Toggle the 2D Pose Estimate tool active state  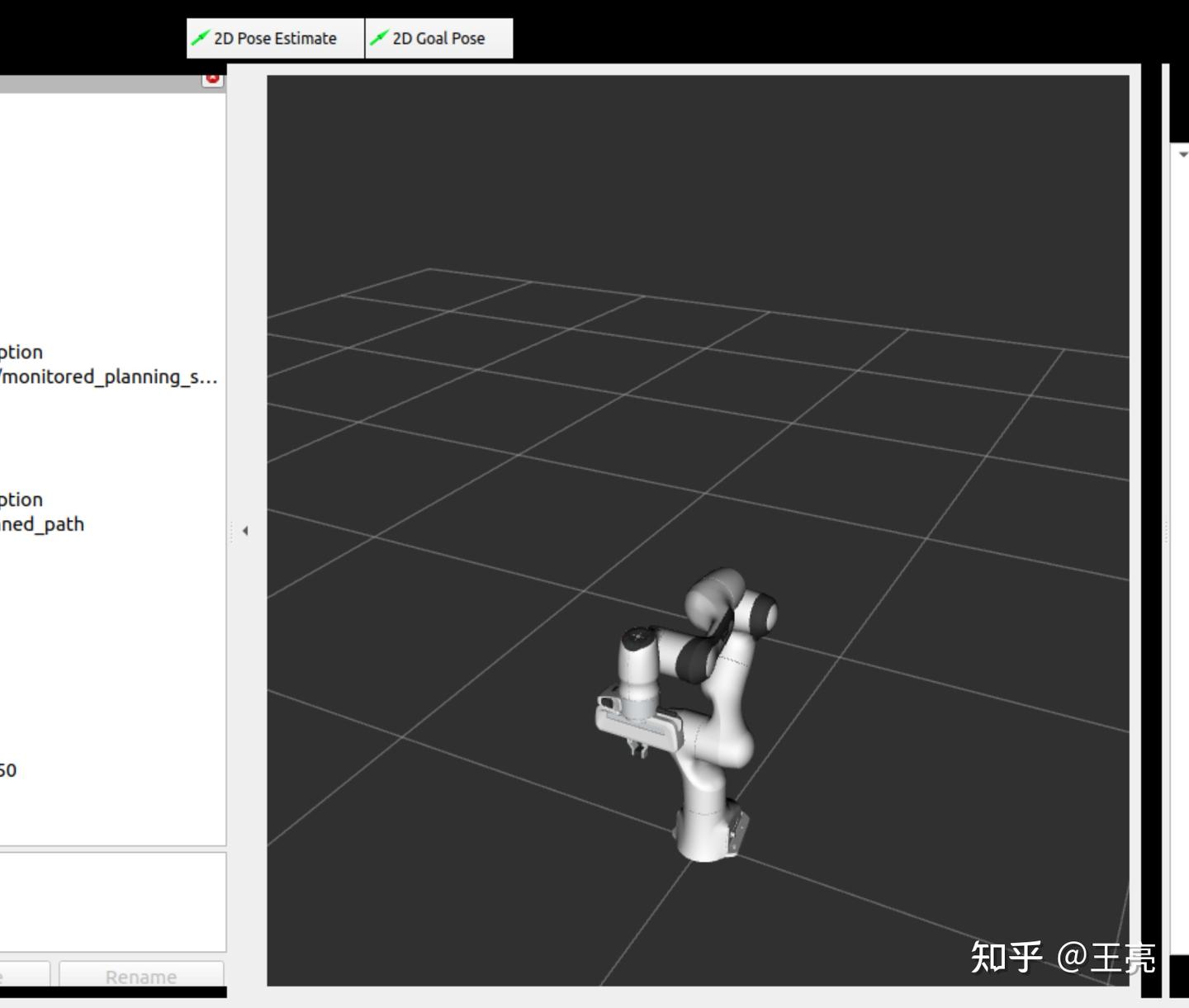[274, 37]
